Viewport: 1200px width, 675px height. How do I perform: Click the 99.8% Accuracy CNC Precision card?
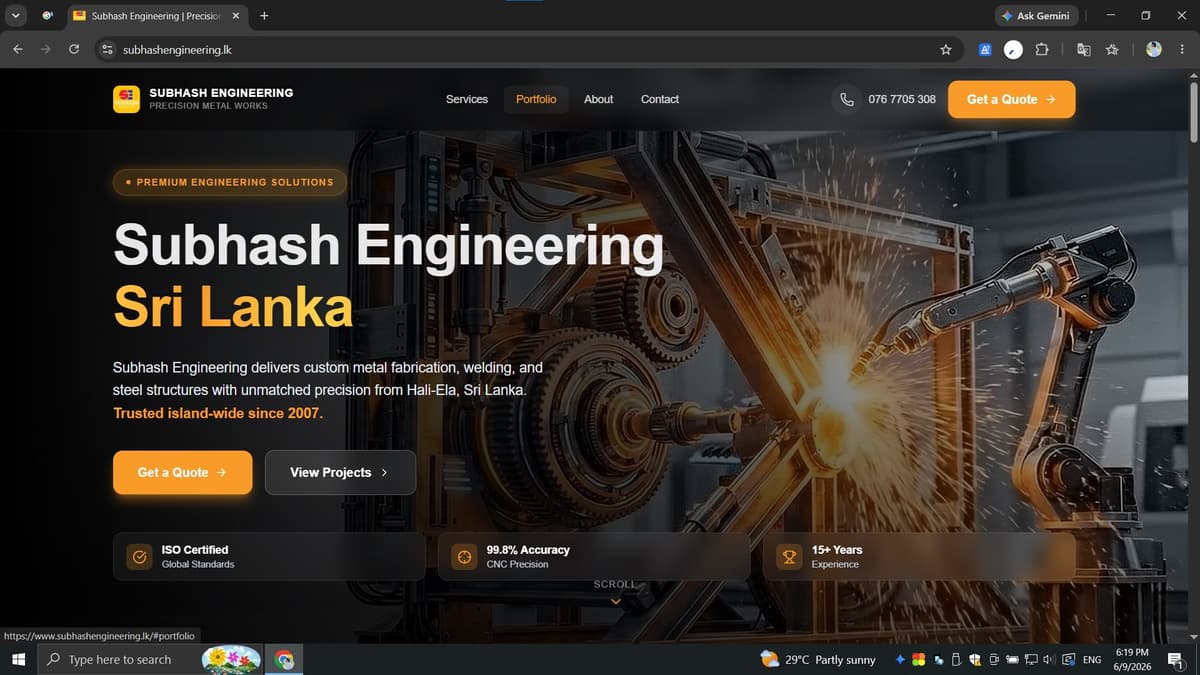pos(594,557)
